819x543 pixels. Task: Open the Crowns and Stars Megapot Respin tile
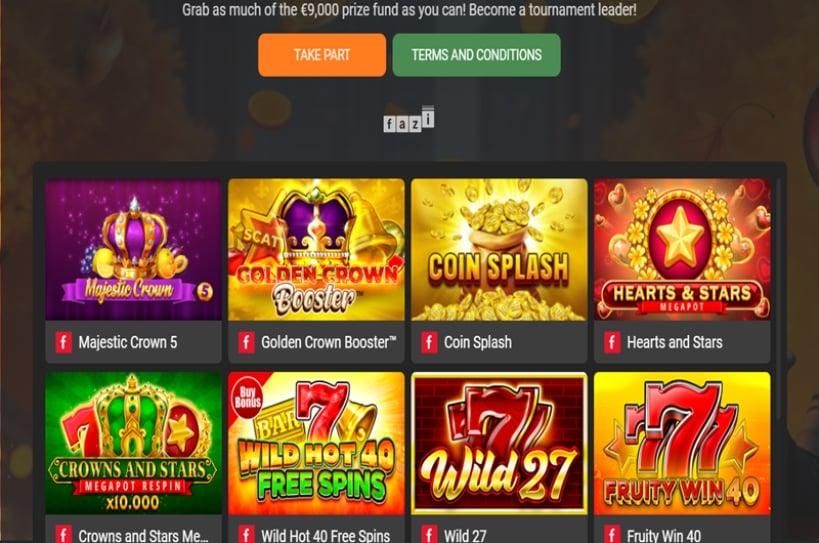133,443
